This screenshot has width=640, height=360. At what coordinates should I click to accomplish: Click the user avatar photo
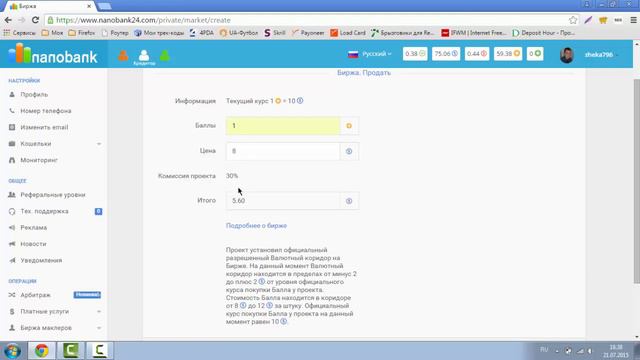[x=567, y=55]
